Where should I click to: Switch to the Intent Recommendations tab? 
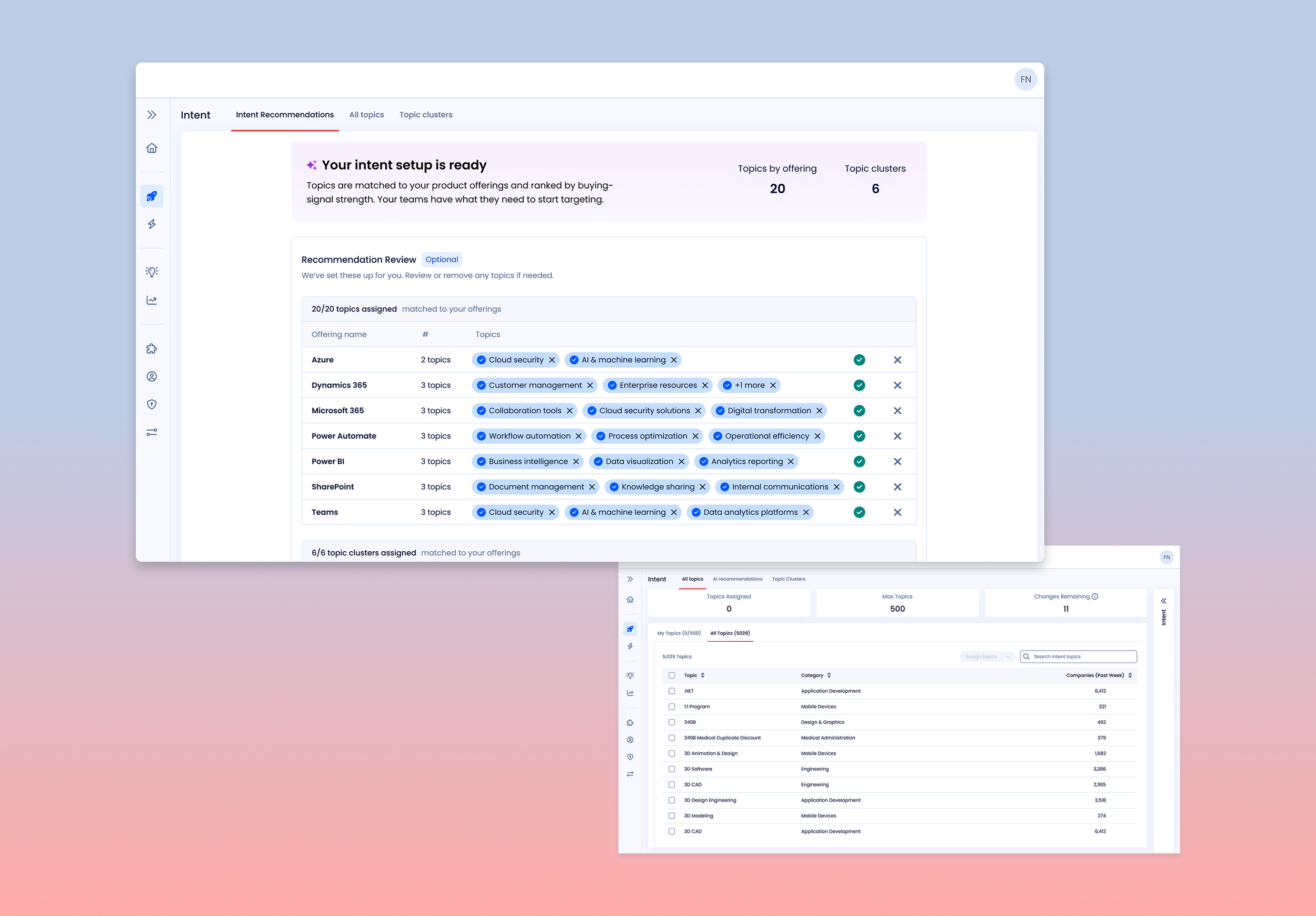click(285, 115)
